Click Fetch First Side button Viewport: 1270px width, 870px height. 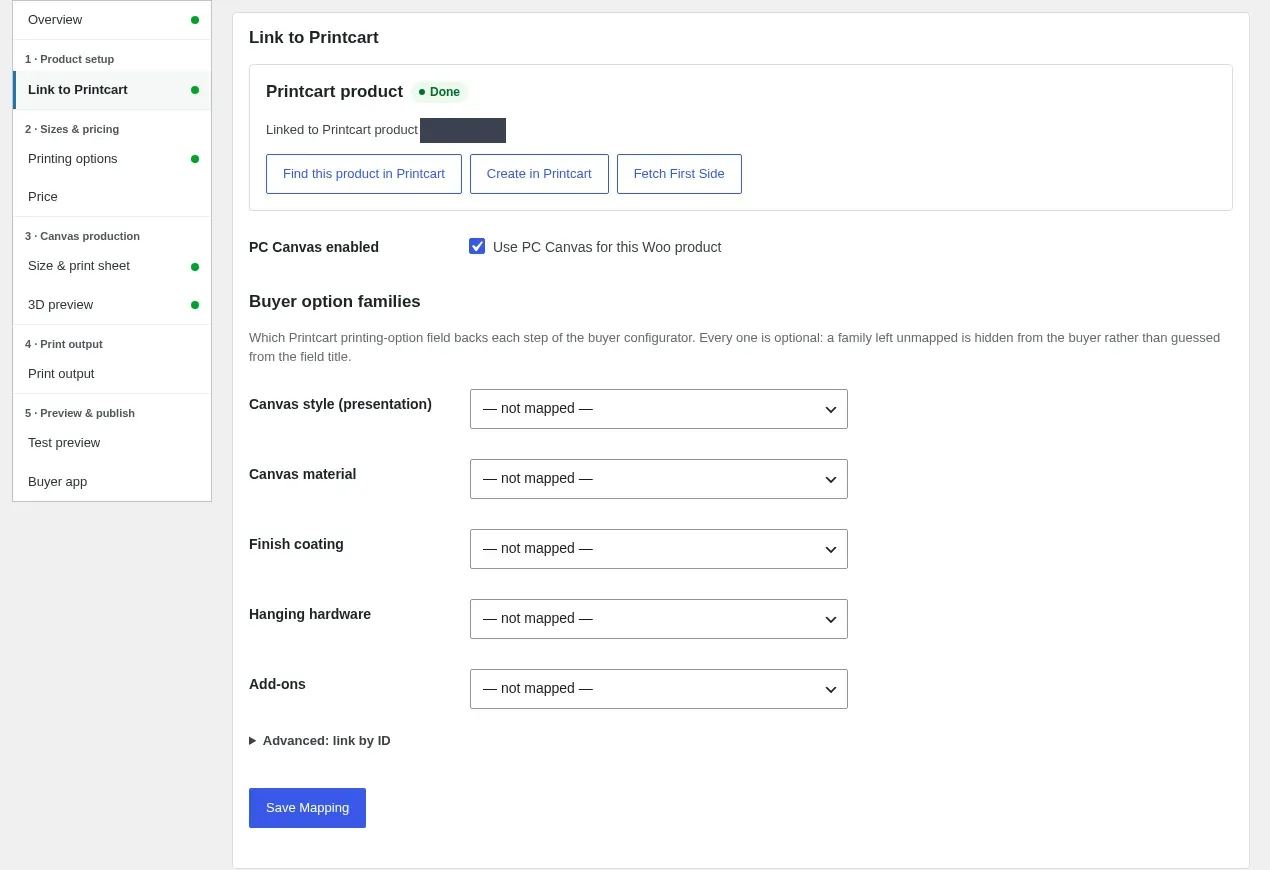pyautogui.click(x=679, y=174)
